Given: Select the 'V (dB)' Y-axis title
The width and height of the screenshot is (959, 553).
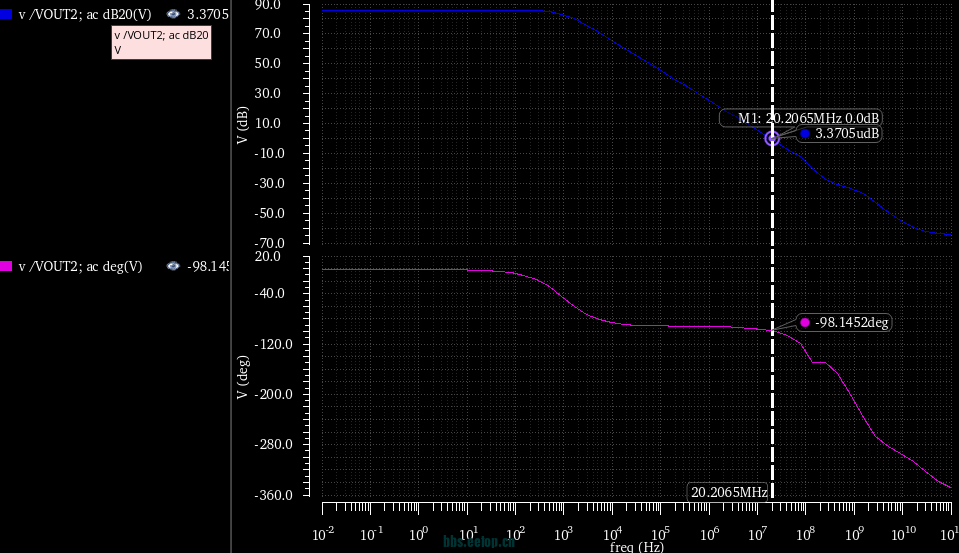Looking at the screenshot, I should click(x=243, y=126).
